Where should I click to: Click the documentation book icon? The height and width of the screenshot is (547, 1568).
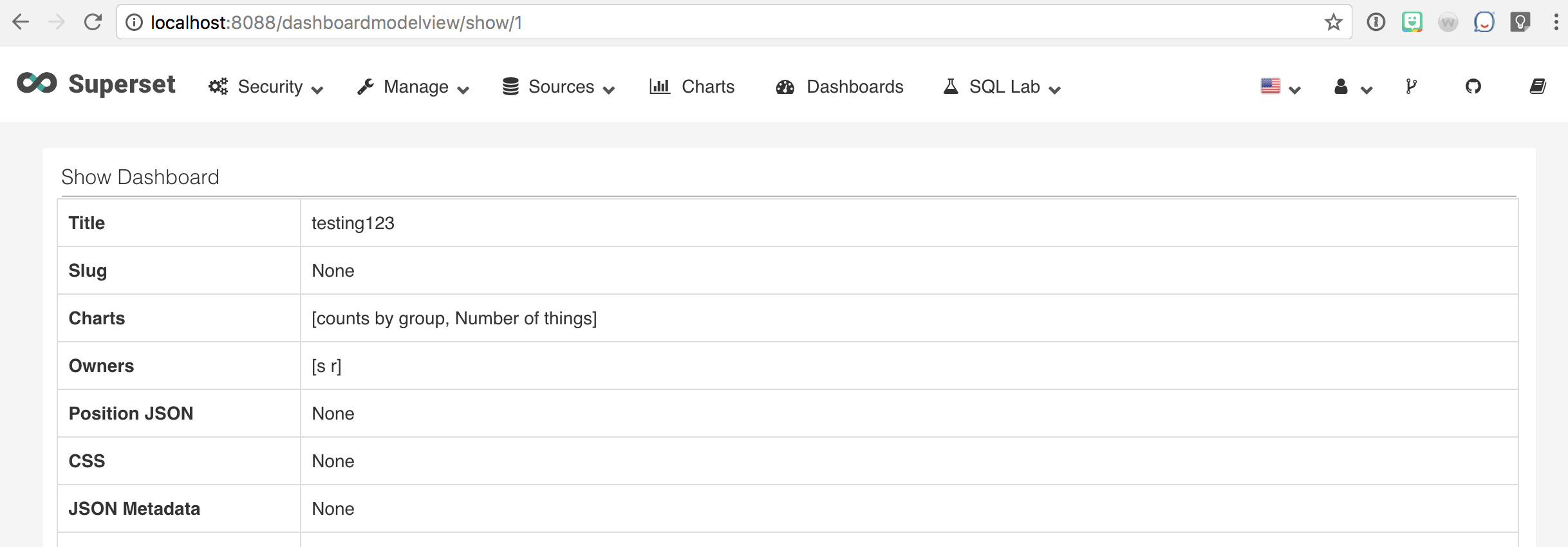click(x=1538, y=86)
